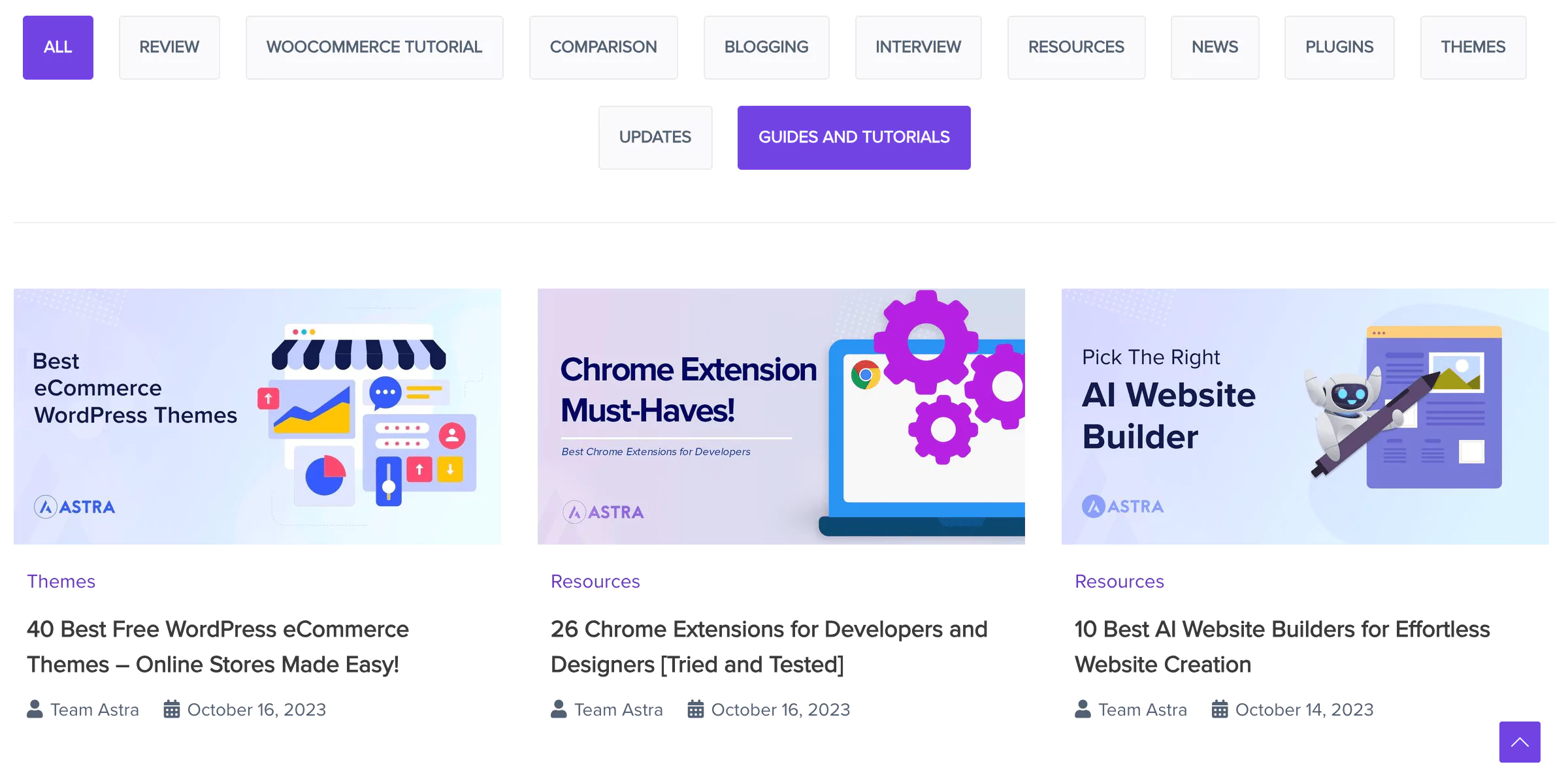The width and height of the screenshot is (1568, 777).
Task: Open the Chrome Extension Must-Haves featured image
Action: click(781, 417)
